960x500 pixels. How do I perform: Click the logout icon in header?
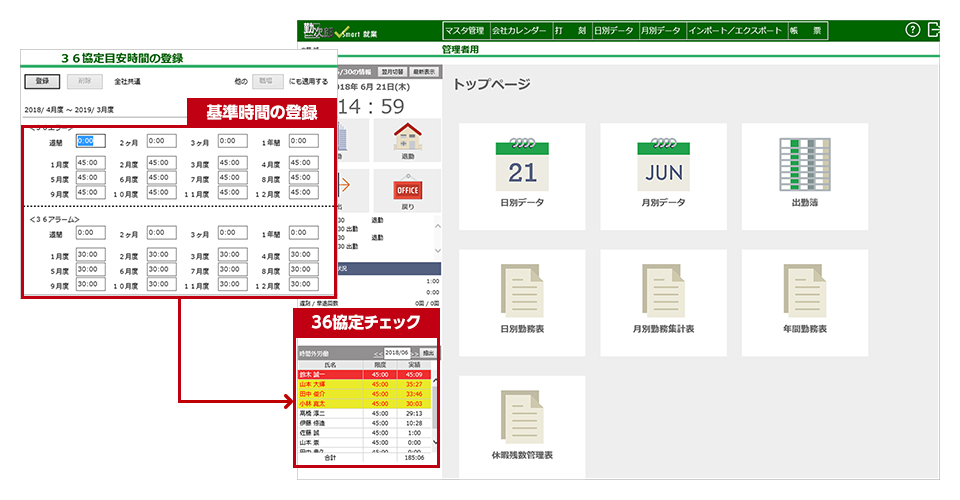934,30
